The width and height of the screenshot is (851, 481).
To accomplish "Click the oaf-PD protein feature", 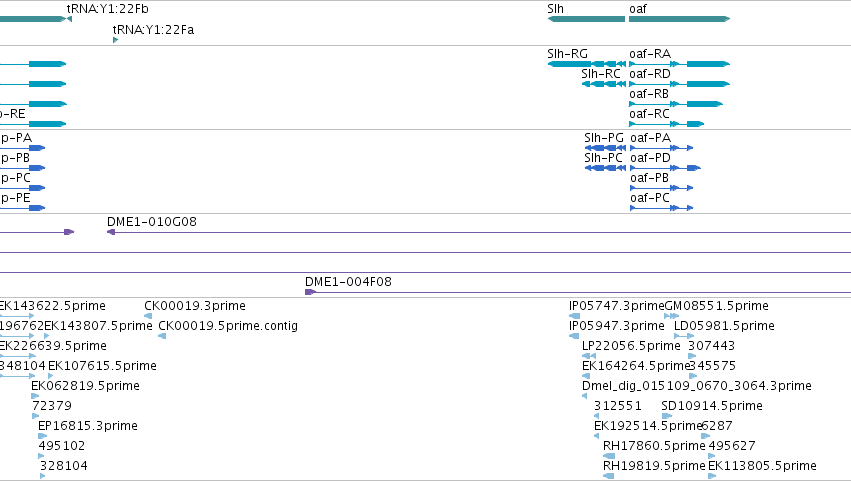I will click(x=665, y=168).
